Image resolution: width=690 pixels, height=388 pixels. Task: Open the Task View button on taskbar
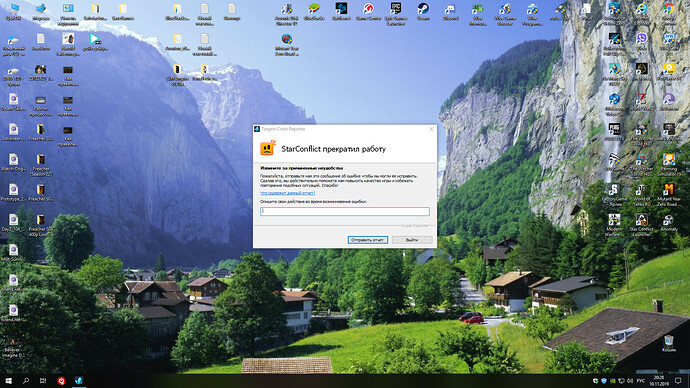43,381
